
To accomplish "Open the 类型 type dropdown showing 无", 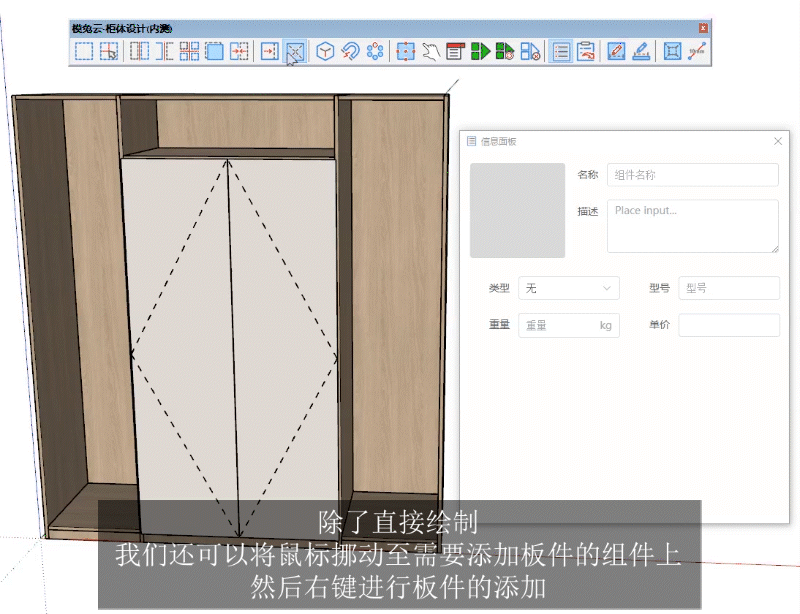I will point(568,288).
